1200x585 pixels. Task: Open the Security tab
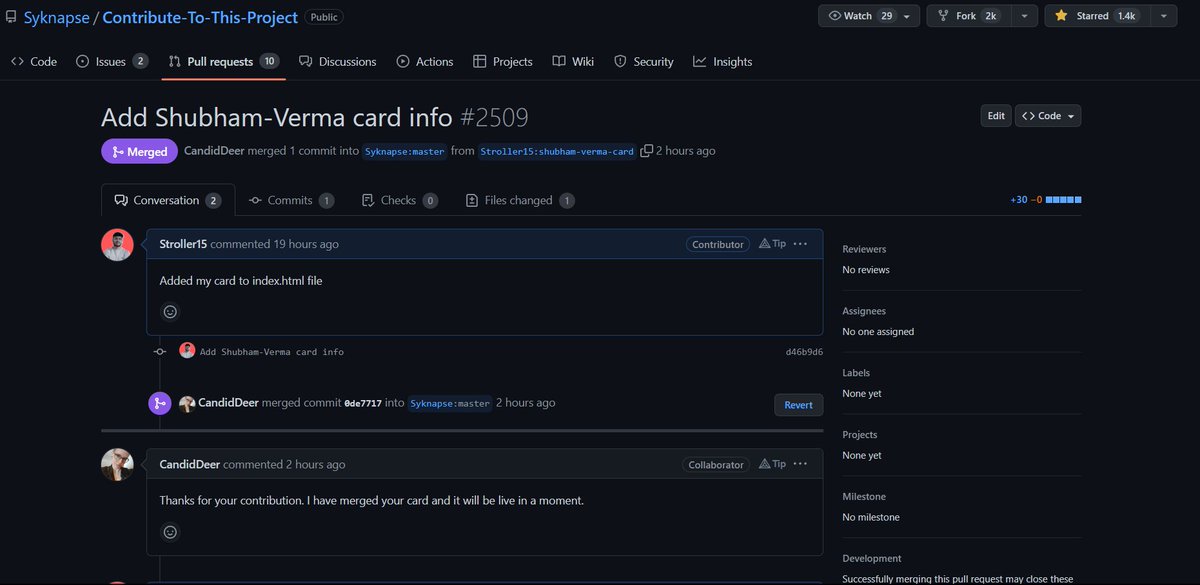tap(643, 61)
